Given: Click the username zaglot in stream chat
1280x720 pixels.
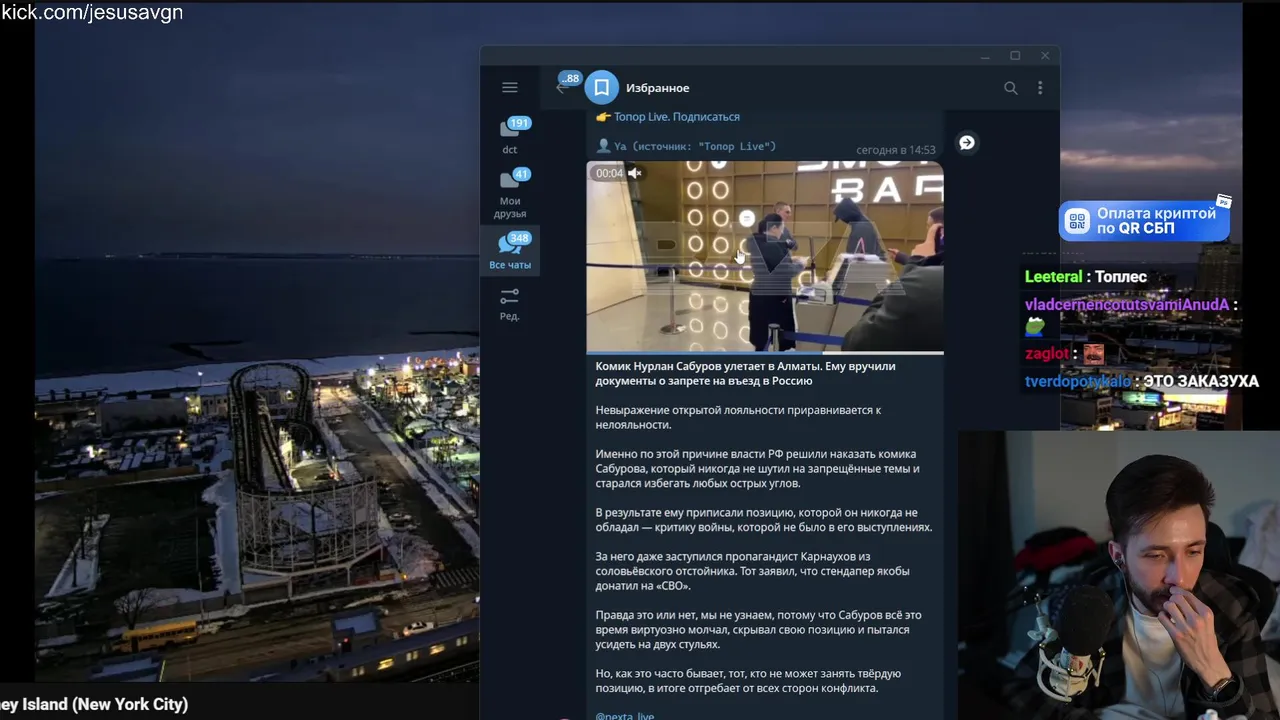Looking at the screenshot, I should (x=1046, y=353).
